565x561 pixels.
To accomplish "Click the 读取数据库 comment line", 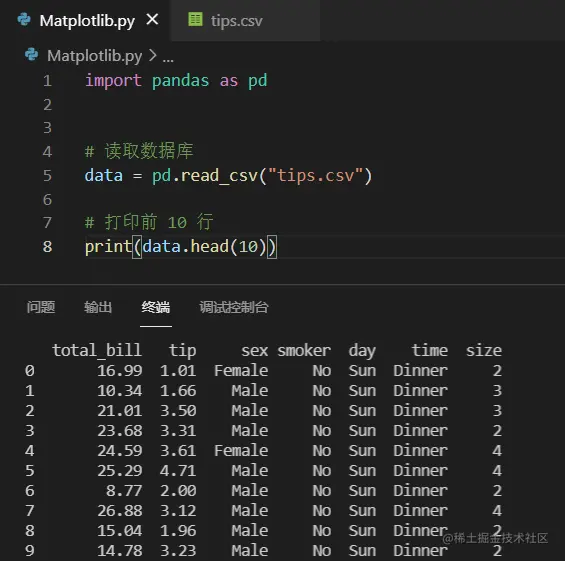I will 139,151.
